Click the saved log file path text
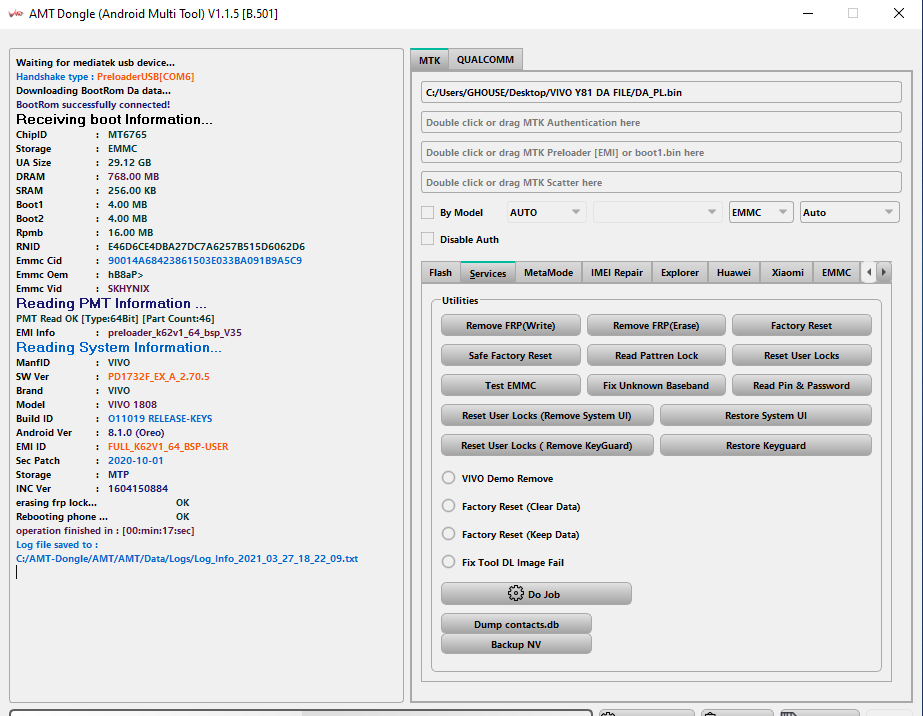 coord(187,559)
